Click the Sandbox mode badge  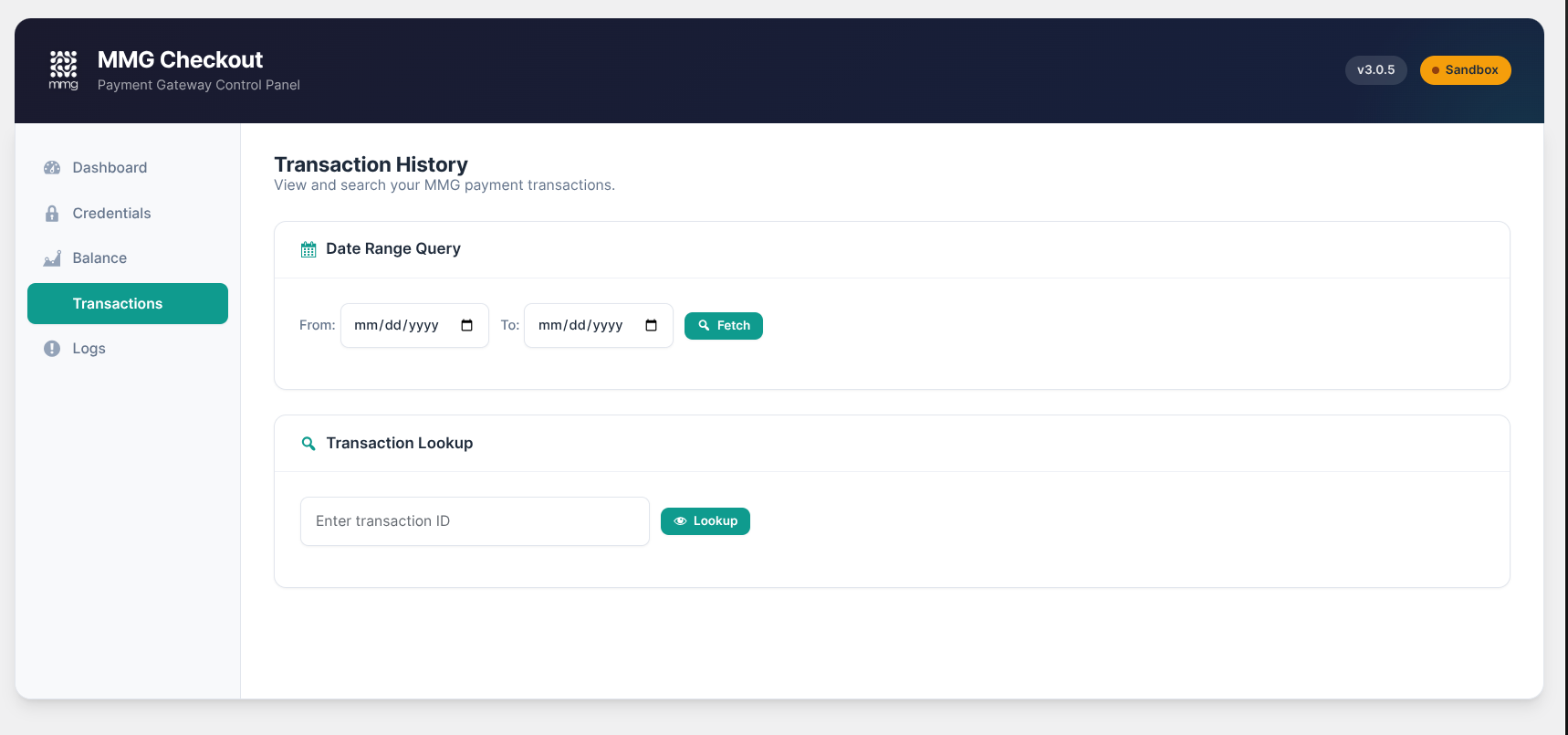coord(1465,70)
